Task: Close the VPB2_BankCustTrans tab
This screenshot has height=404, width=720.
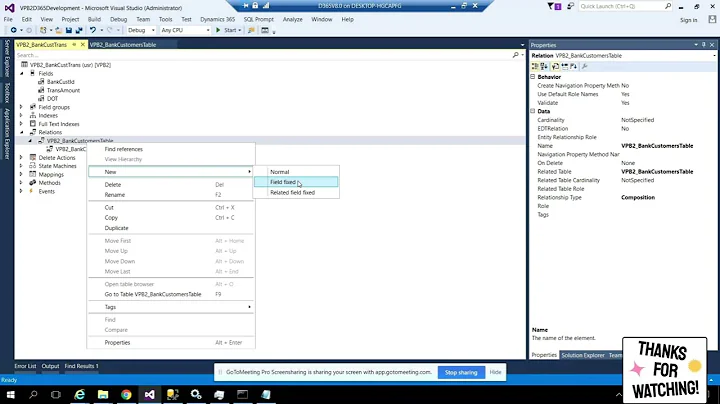Action: click(83, 45)
